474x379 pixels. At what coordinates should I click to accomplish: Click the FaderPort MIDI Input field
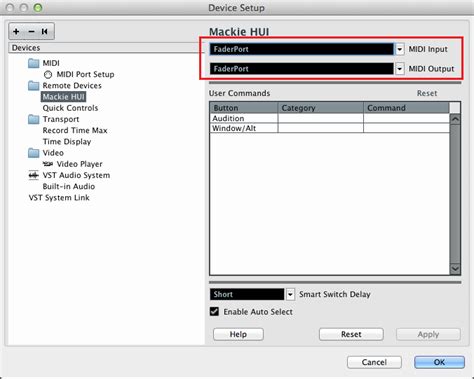(x=302, y=49)
